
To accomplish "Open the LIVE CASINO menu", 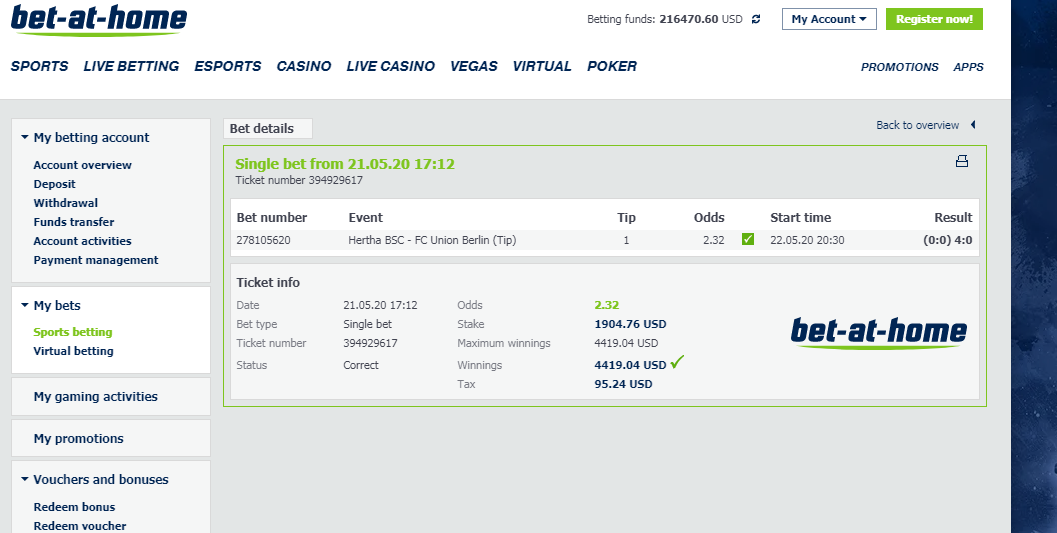I will point(391,66).
